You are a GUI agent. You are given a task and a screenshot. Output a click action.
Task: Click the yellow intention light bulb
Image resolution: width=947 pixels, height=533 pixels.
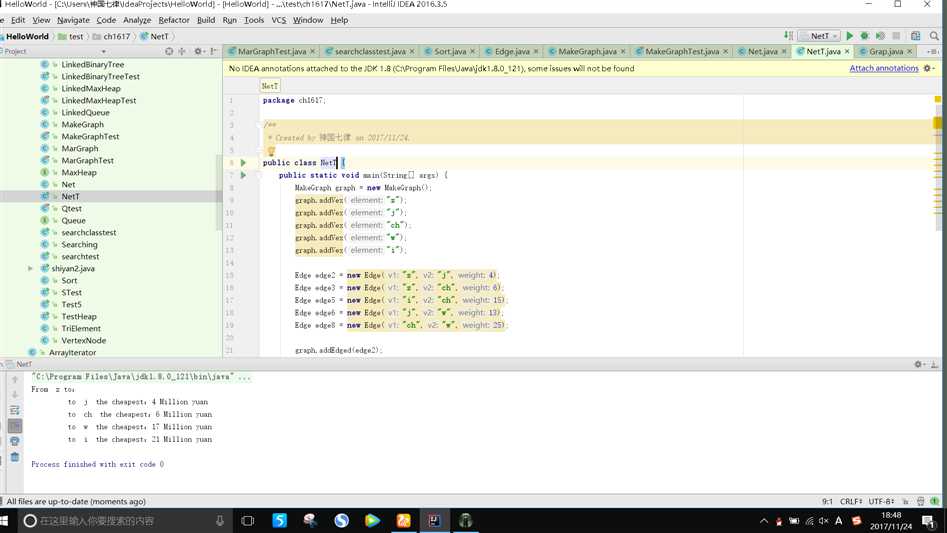point(271,151)
